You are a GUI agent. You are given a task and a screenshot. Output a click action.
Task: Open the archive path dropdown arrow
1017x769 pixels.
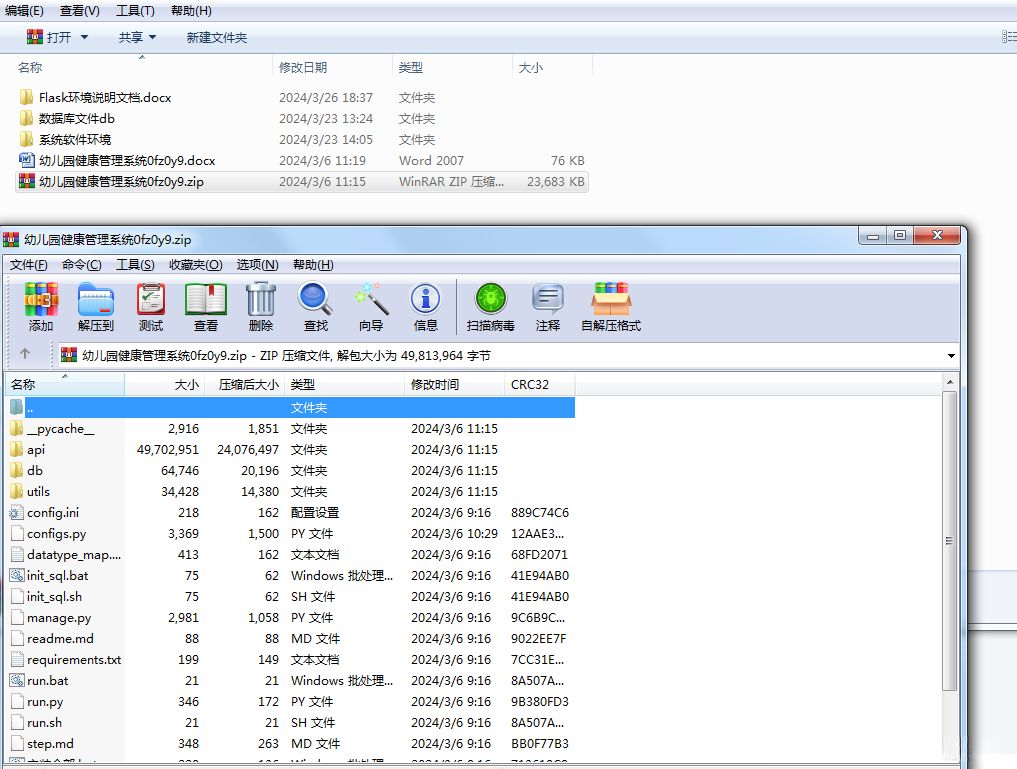coord(951,355)
